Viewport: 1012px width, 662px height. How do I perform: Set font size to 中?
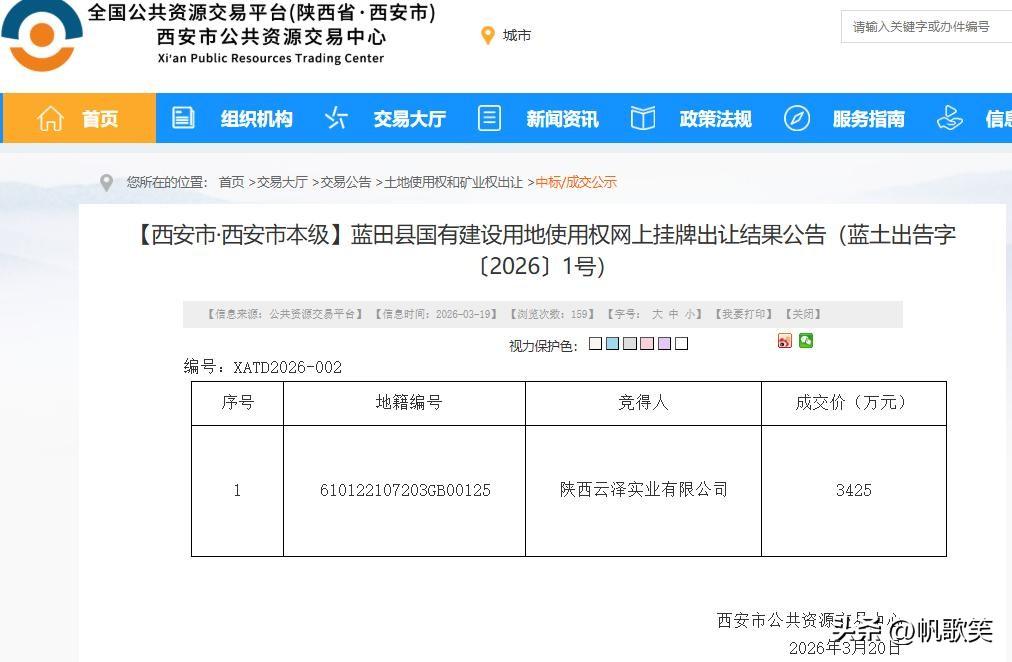click(673, 314)
